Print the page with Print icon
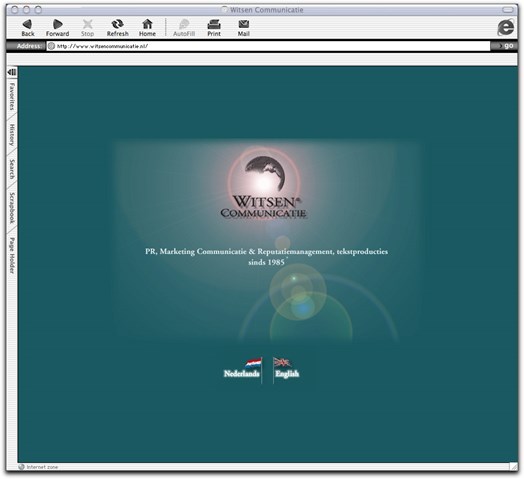The width and height of the screenshot is (524, 479). coord(214,24)
